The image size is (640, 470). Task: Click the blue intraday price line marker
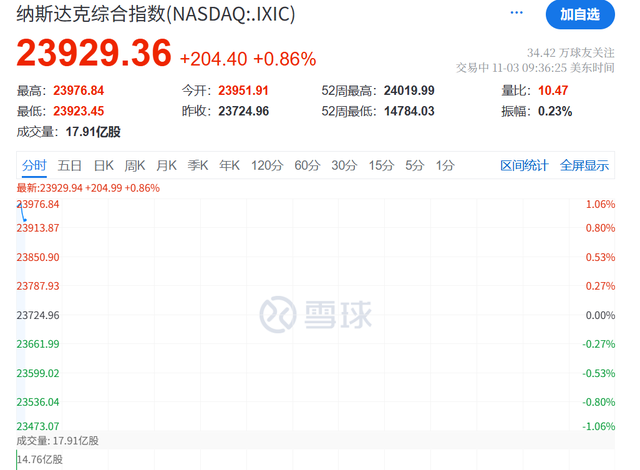(22, 213)
